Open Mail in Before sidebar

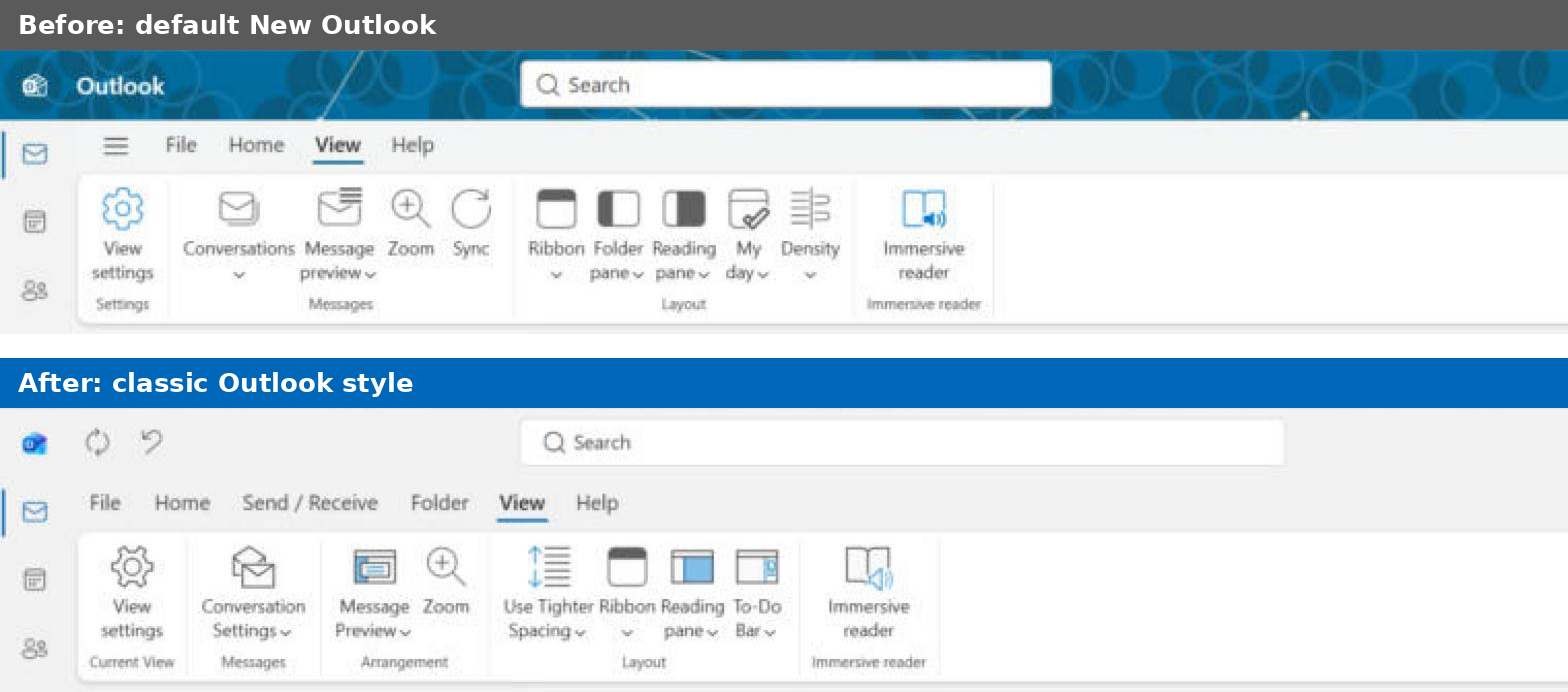coord(35,154)
